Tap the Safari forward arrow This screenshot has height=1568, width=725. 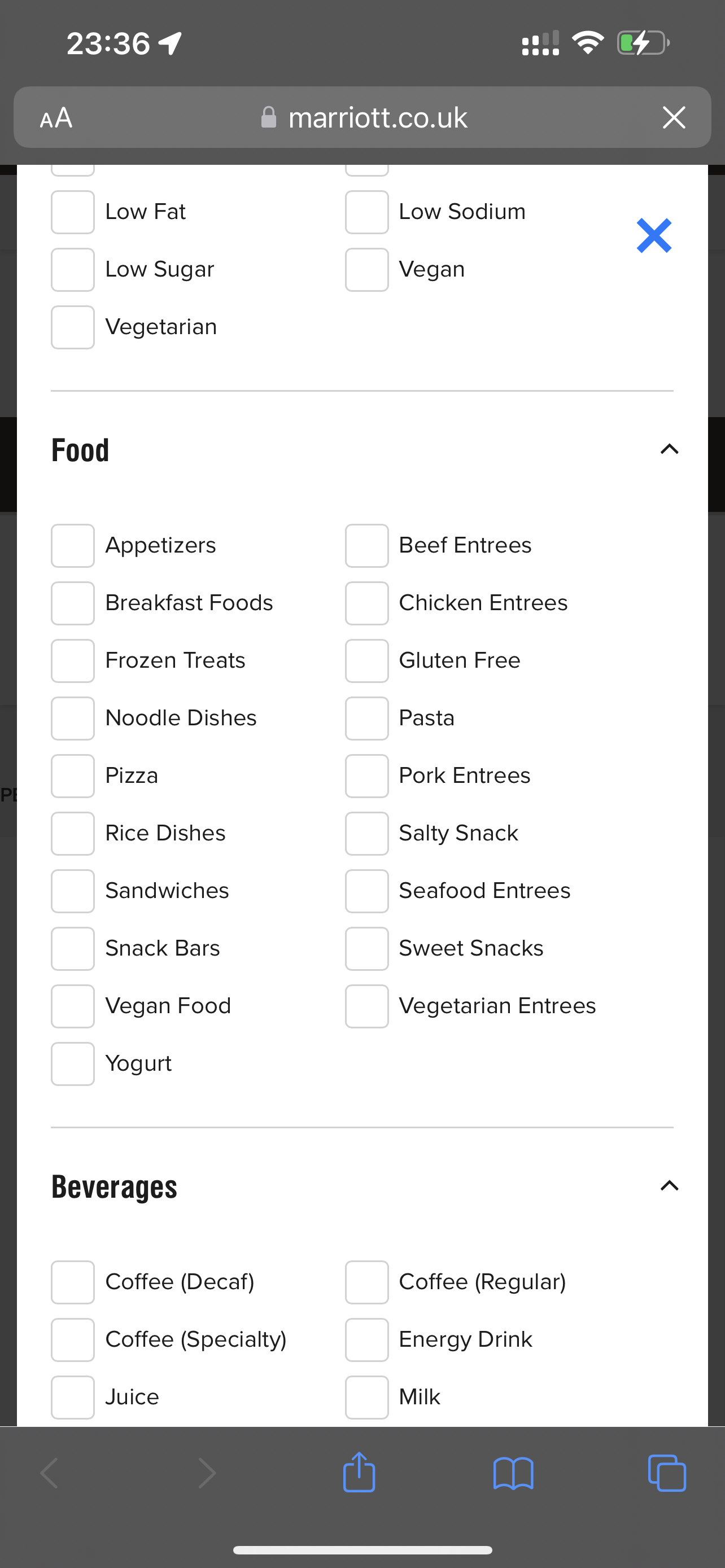tap(207, 1473)
